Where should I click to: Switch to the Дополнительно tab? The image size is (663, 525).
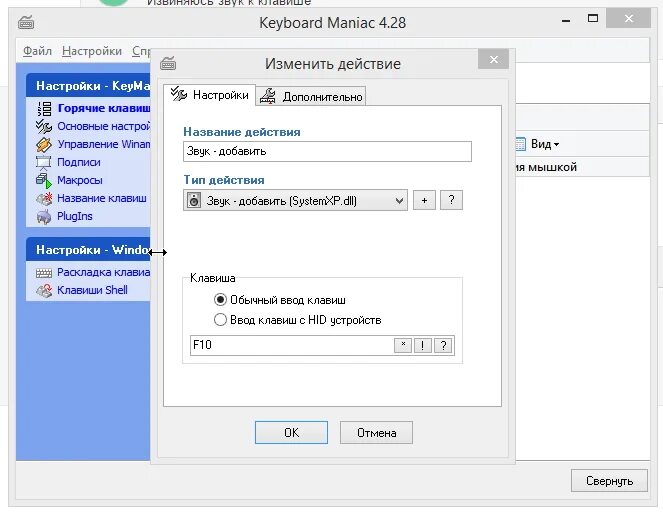coord(311,96)
